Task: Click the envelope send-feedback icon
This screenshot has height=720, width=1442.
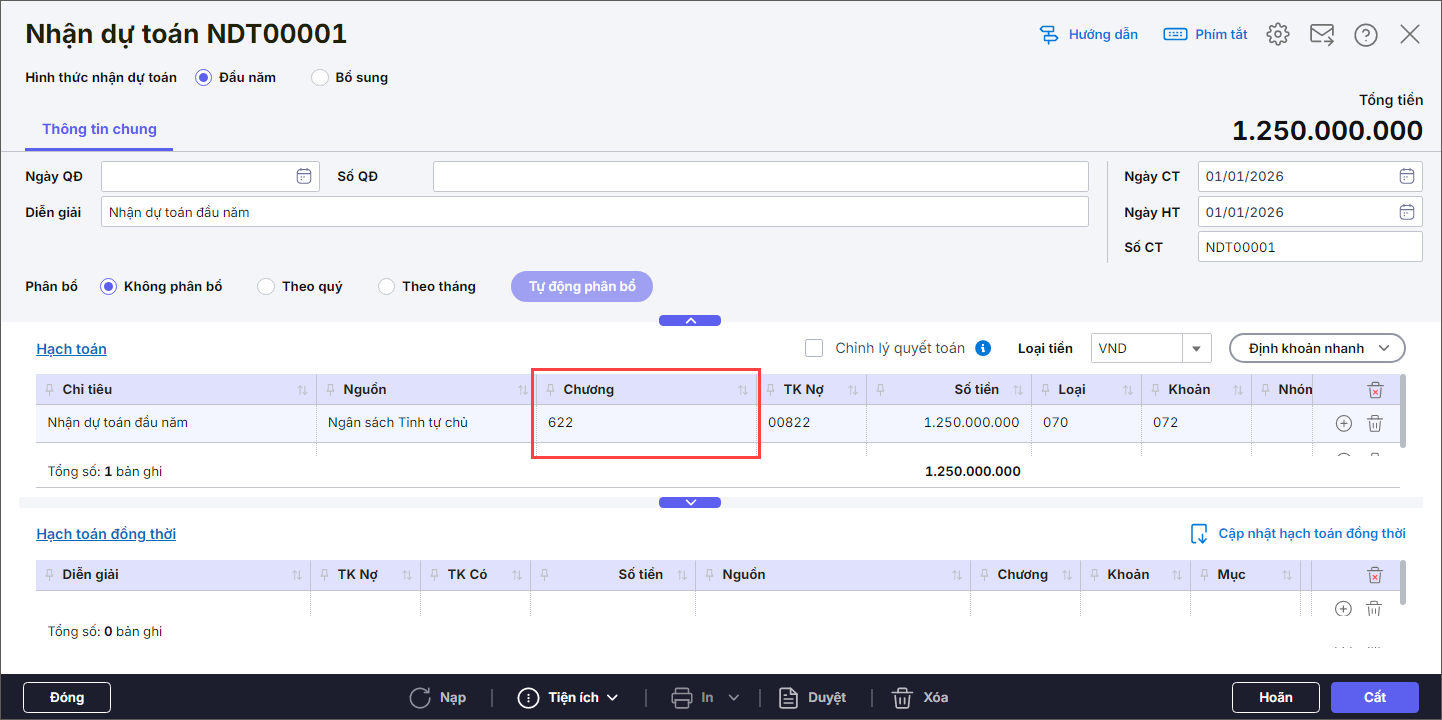Action: 1321,35
